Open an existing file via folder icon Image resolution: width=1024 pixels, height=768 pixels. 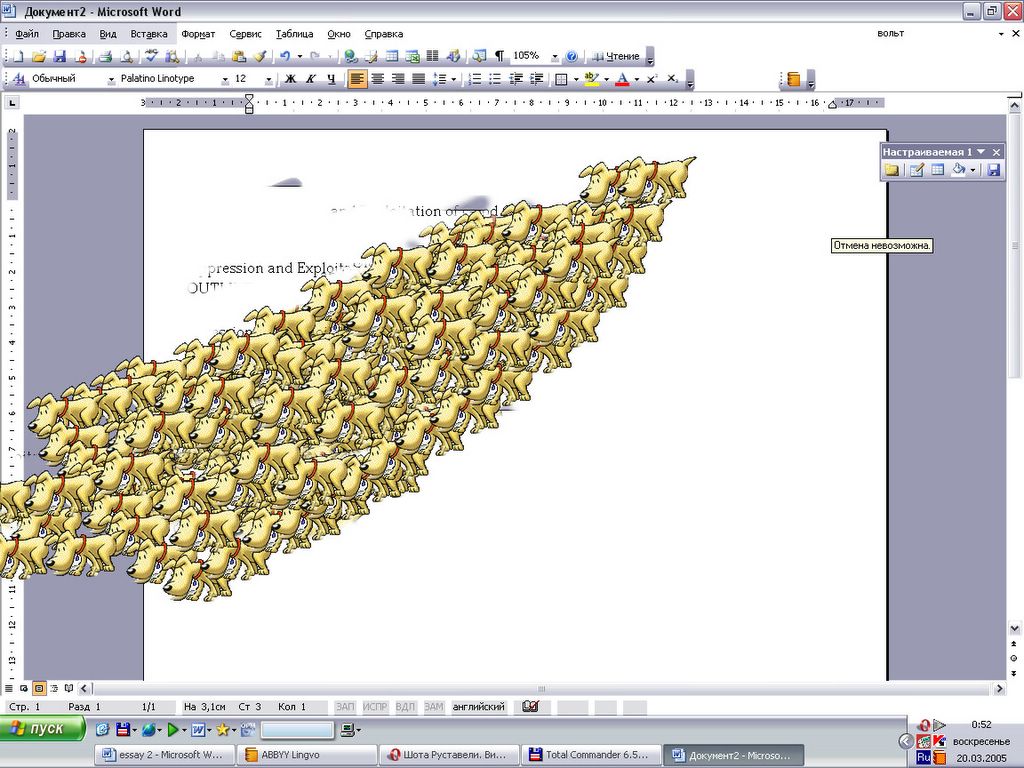[39, 57]
